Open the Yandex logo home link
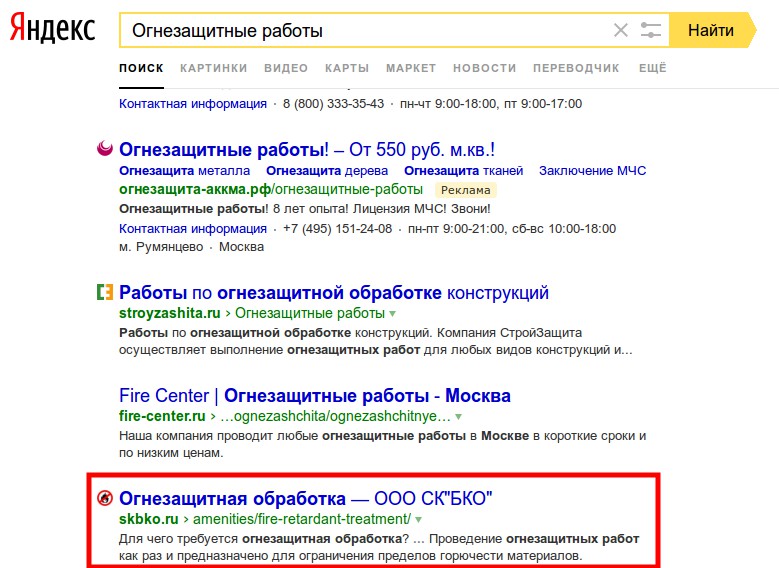779x568 pixels. [53, 29]
